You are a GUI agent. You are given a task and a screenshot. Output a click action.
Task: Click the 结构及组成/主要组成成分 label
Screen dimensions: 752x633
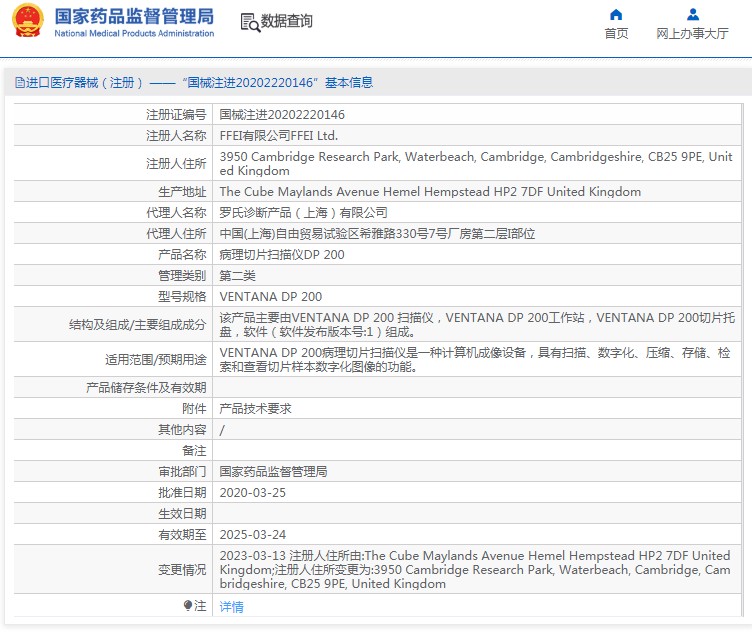point(138,325)
